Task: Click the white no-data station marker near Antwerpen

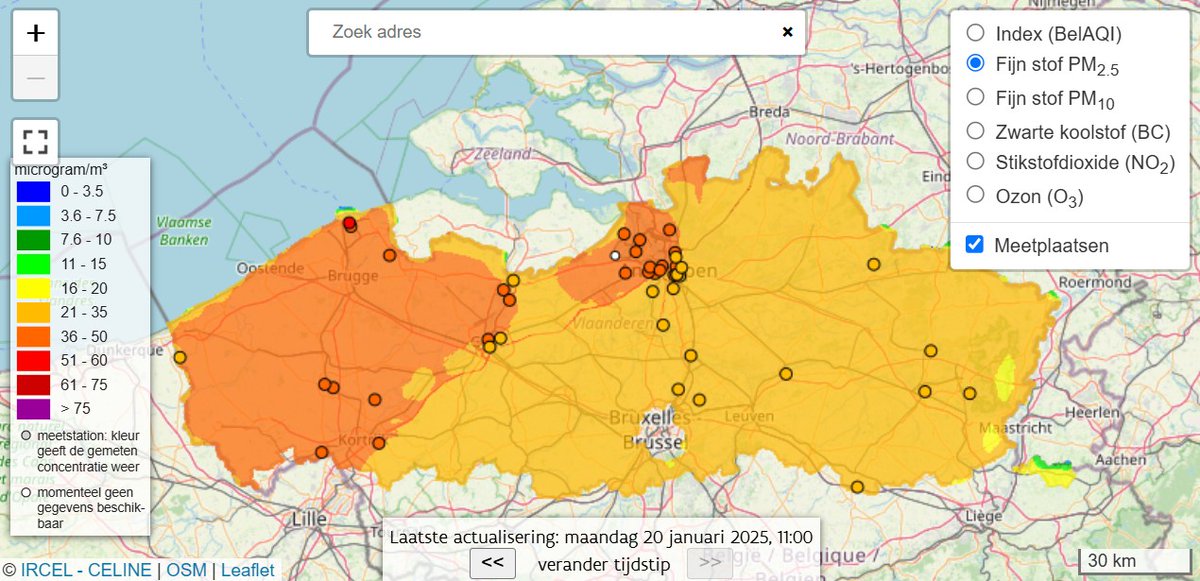Action: (x=615, y=256)
